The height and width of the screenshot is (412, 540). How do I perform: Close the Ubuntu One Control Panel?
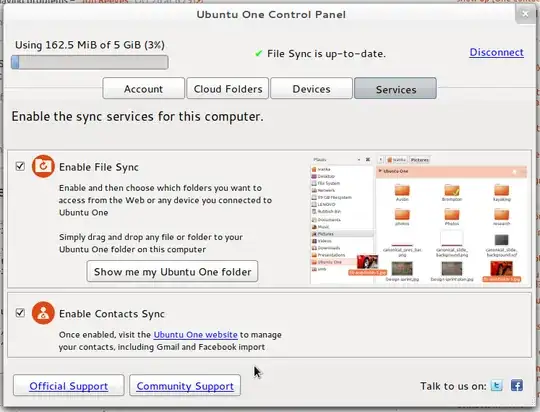pos(525,14)
